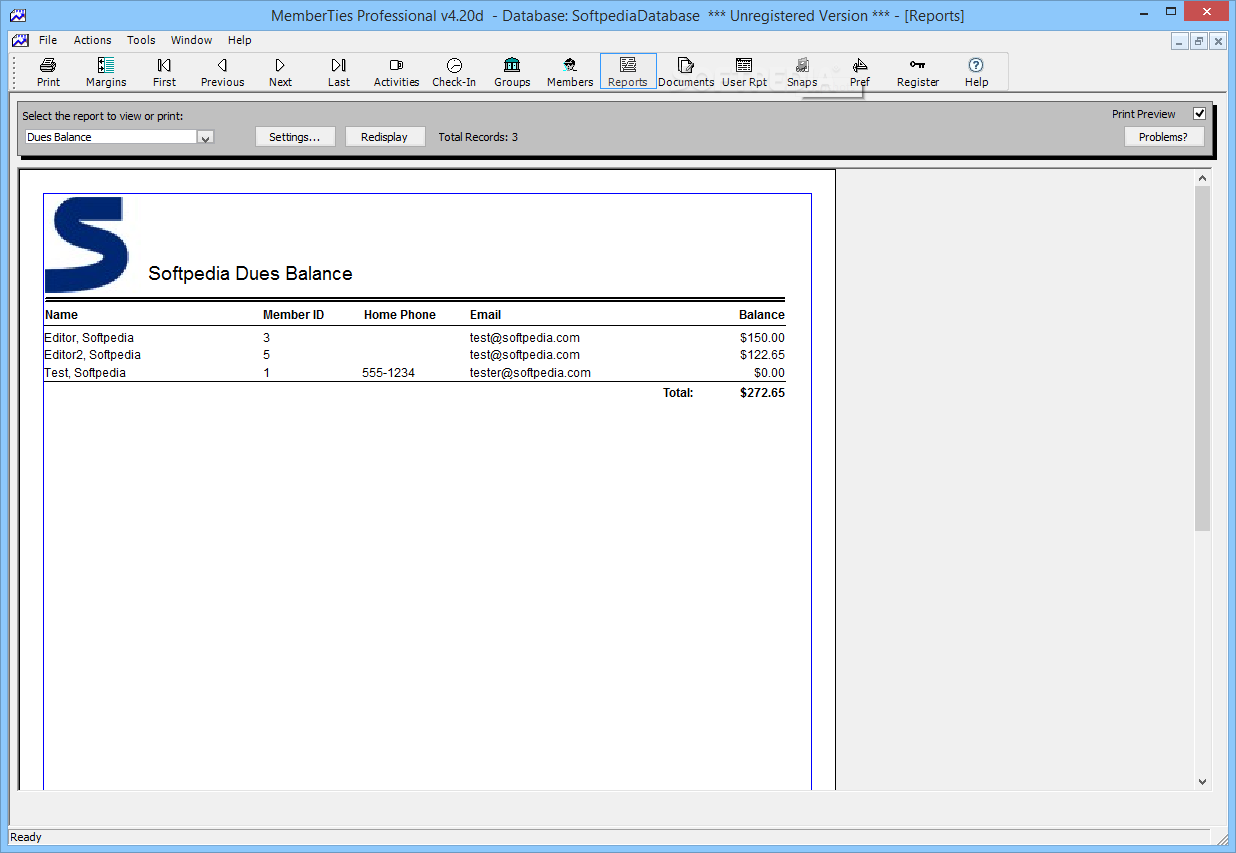
Task: Click the Register key icon
Action: click(x=918, y=72)
